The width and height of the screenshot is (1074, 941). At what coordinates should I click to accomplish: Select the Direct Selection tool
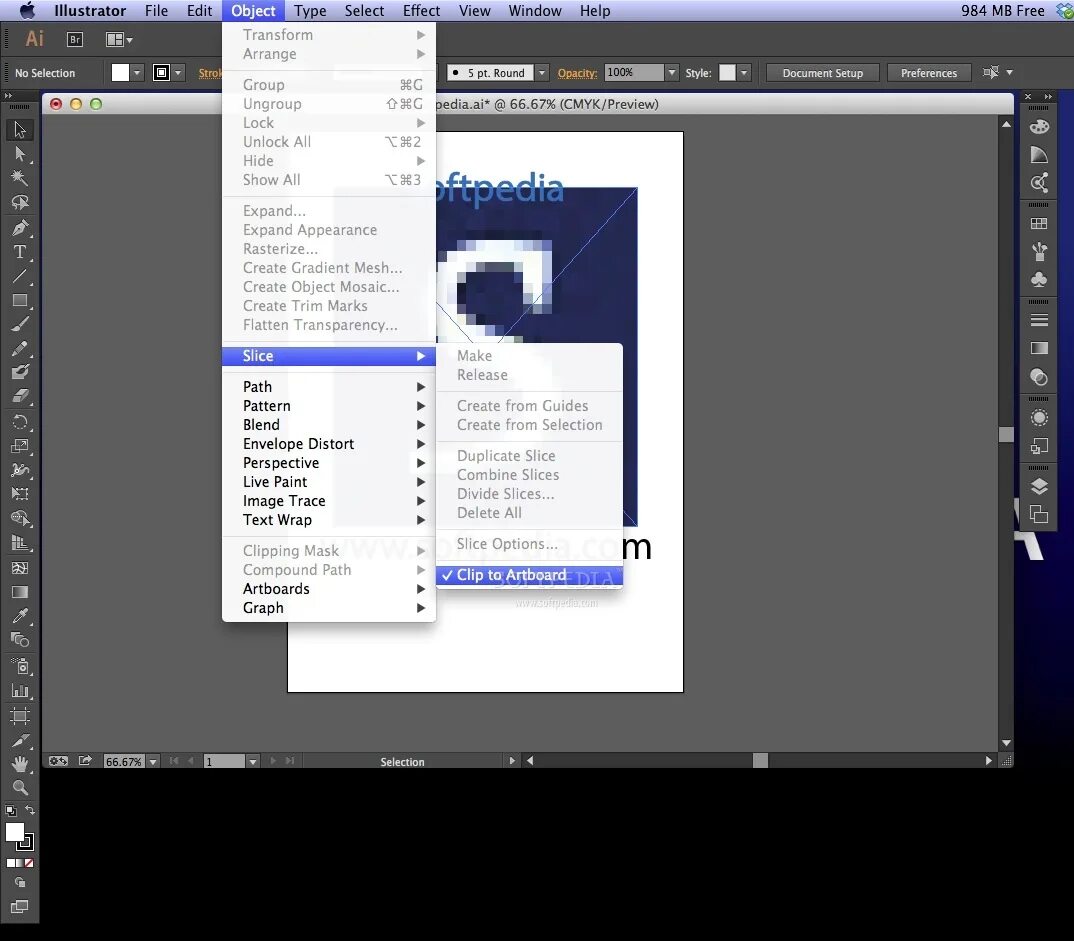[x=20, y=154]
